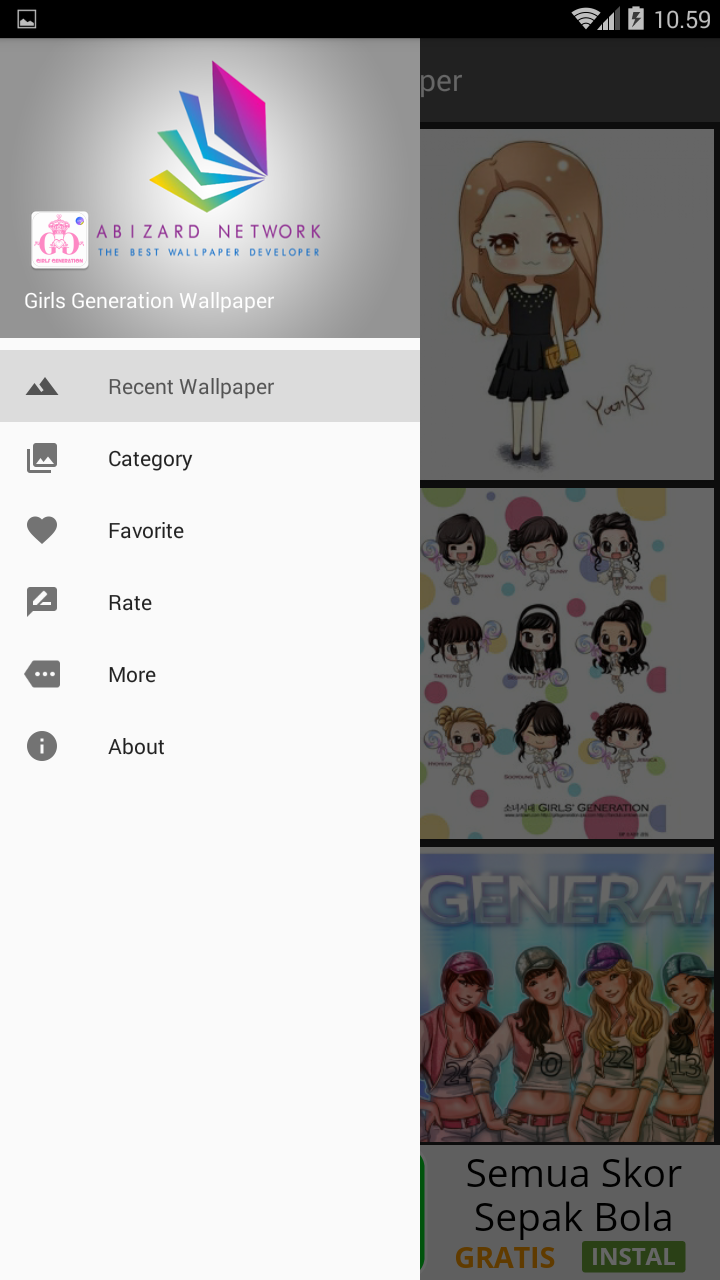
Task: Open the picture notification icon in status bar
Action: click(x=27, y=19)
